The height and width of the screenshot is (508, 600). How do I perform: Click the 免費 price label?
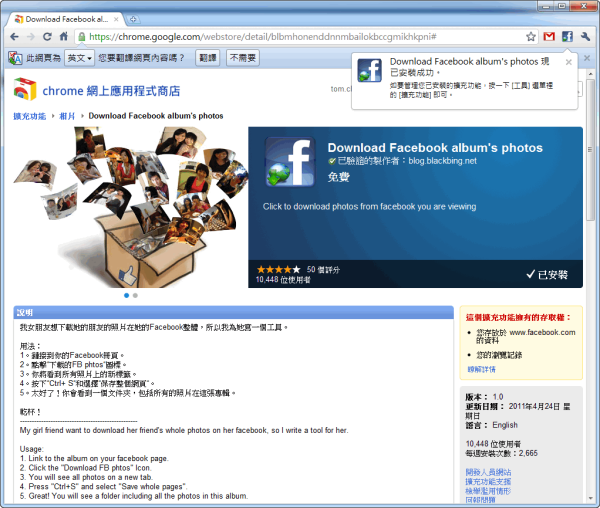pos(338,177)
